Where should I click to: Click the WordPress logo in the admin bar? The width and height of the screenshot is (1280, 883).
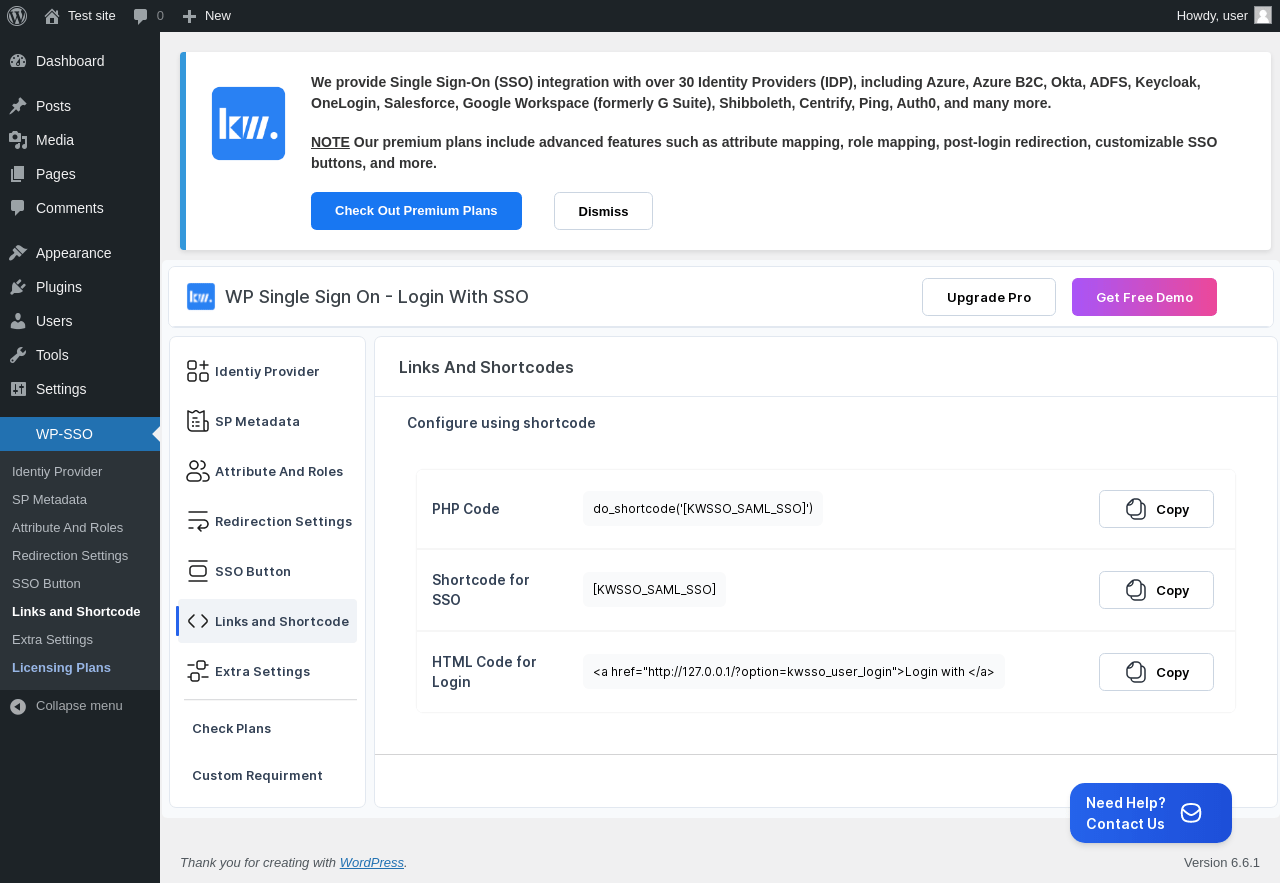(17, 16)
